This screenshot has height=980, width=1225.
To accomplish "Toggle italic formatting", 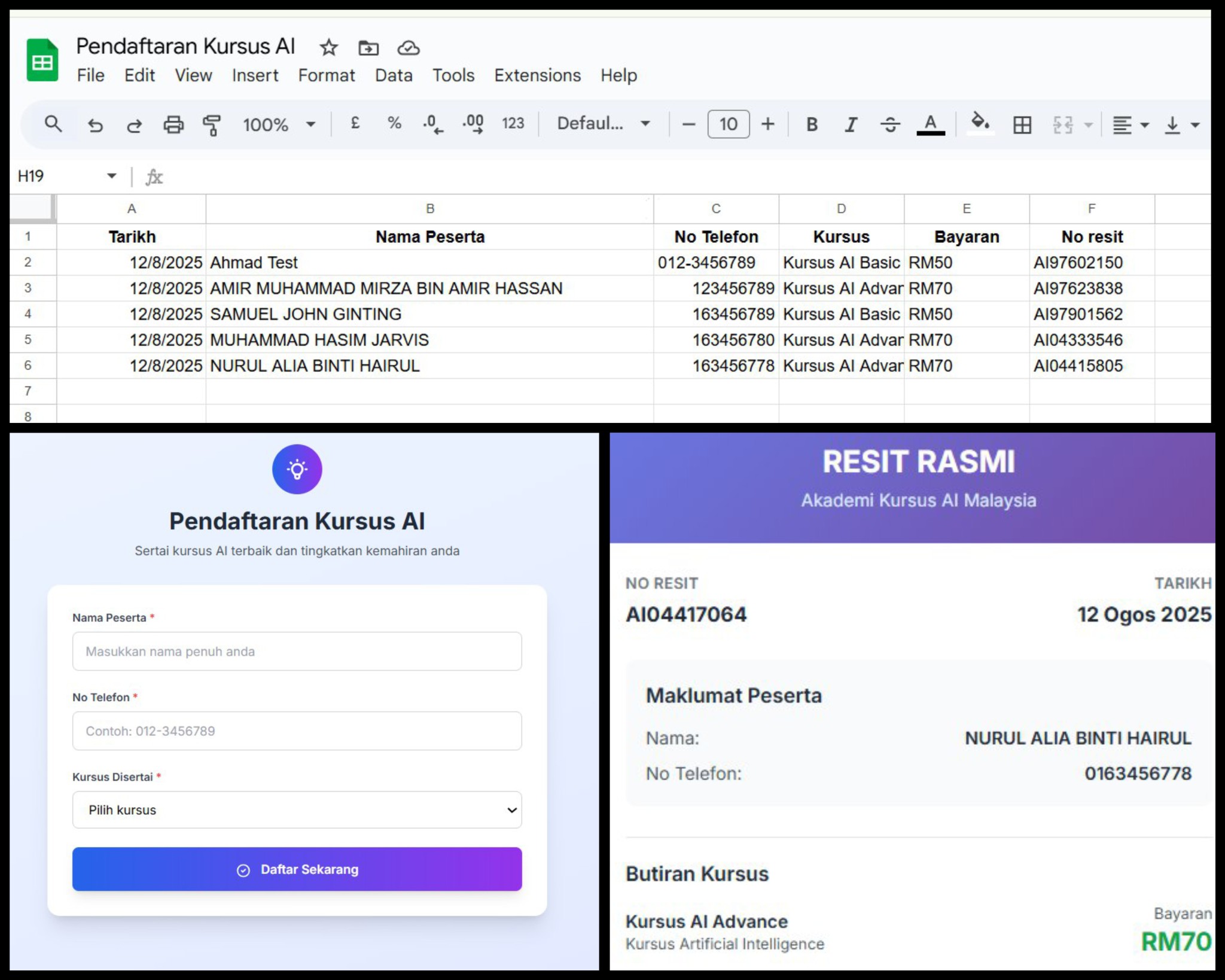I will 851,124.
